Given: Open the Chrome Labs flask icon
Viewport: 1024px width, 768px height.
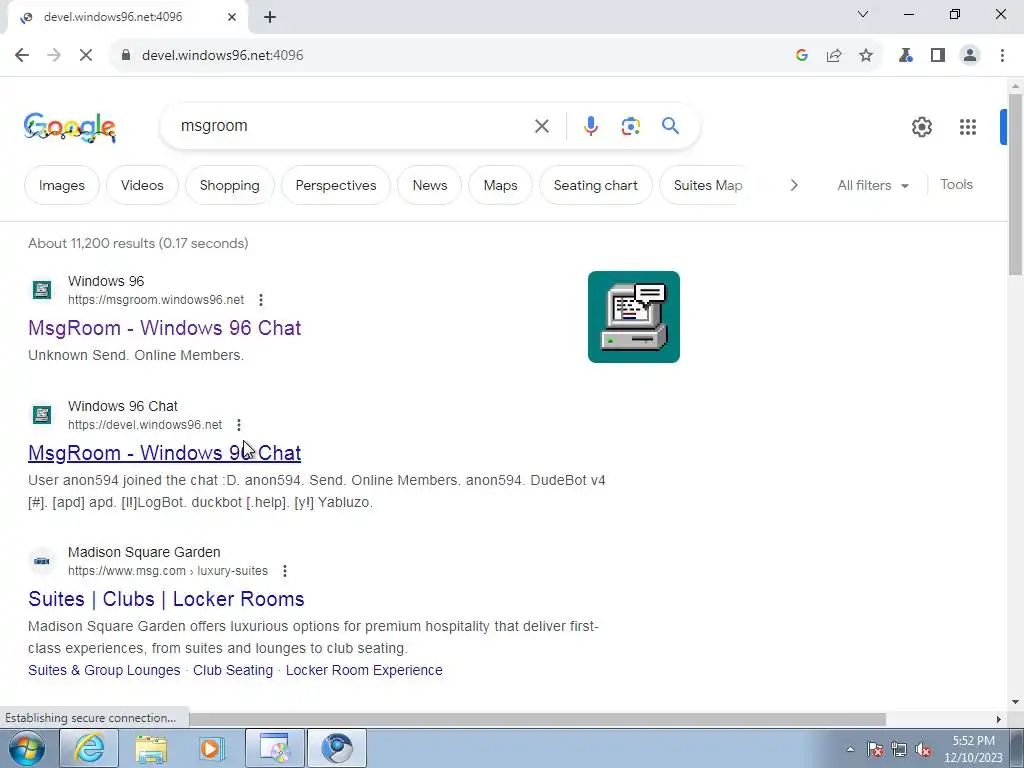Looking at the screenshot, I should click(906, 56).
